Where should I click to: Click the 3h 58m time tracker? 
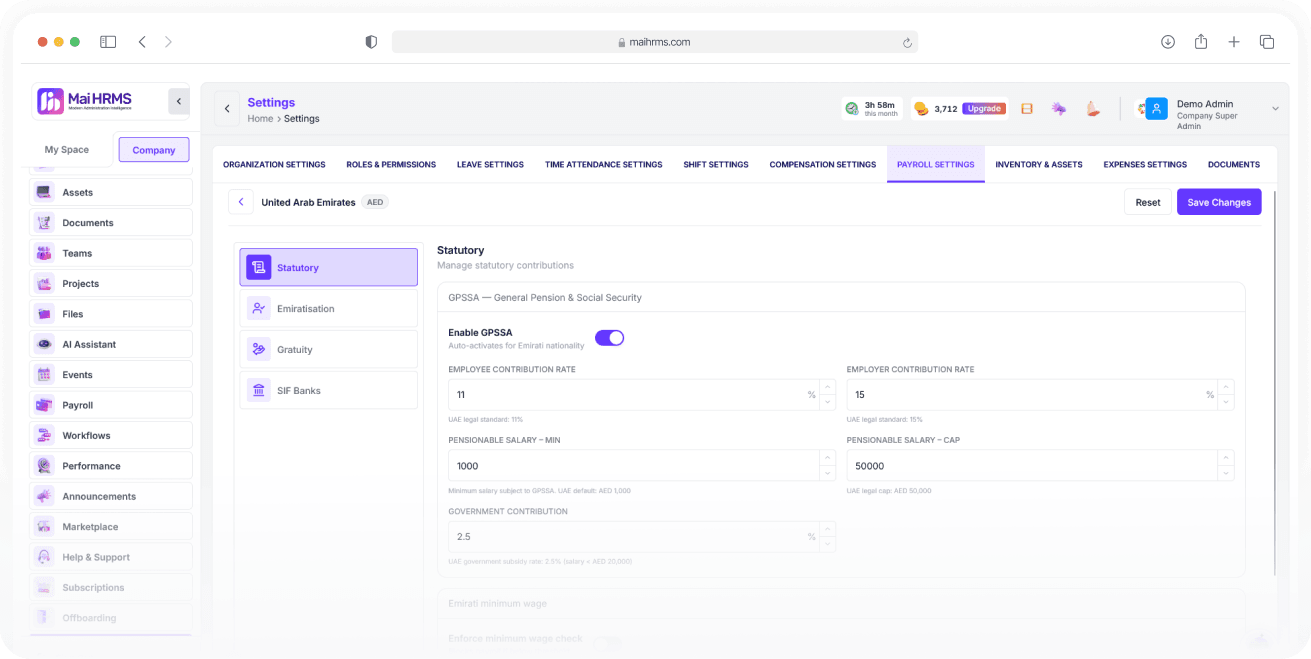[872, 108]
